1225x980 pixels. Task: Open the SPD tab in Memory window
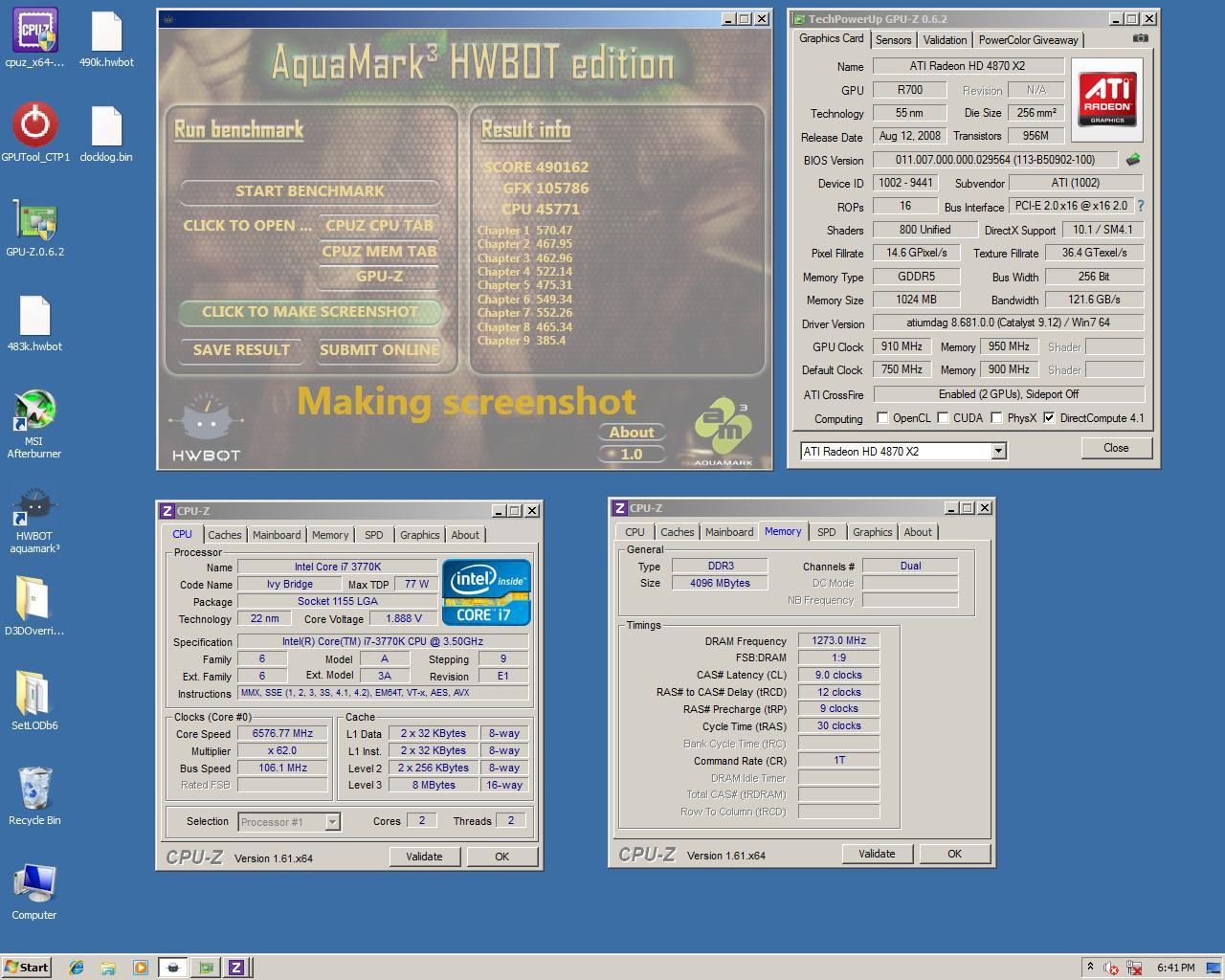[826, 532]
